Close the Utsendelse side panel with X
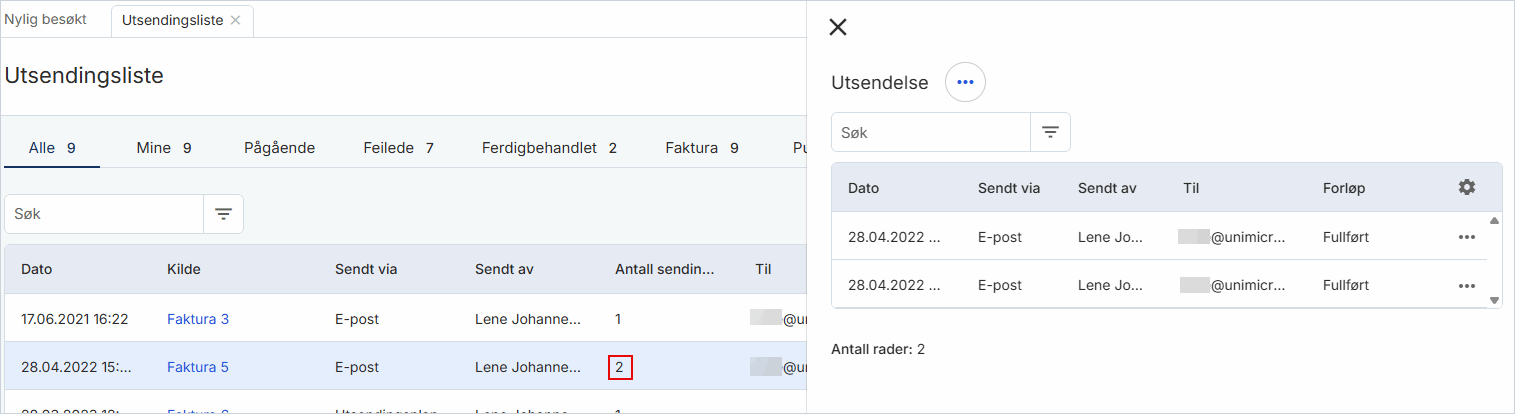 838,27
